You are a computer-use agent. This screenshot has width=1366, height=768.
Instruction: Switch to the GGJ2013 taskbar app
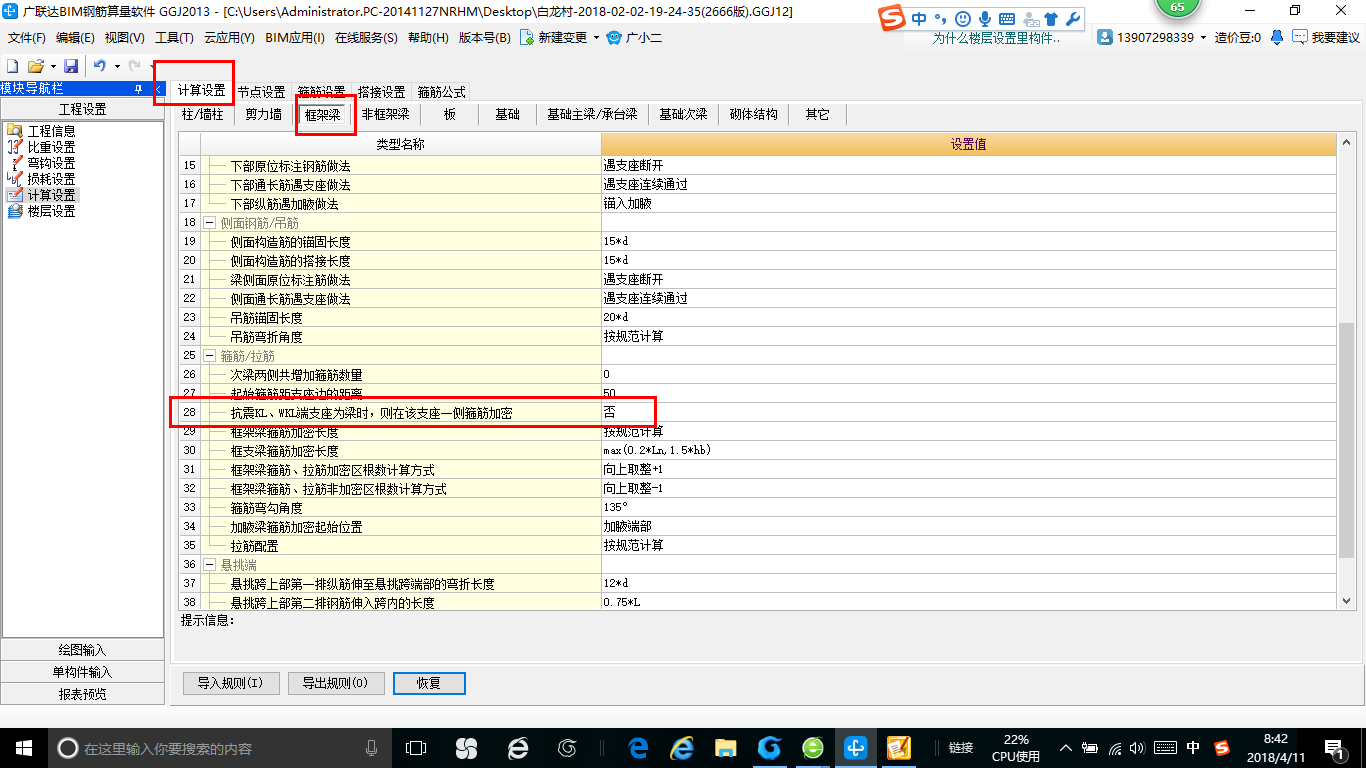click(x=856, y=747)
